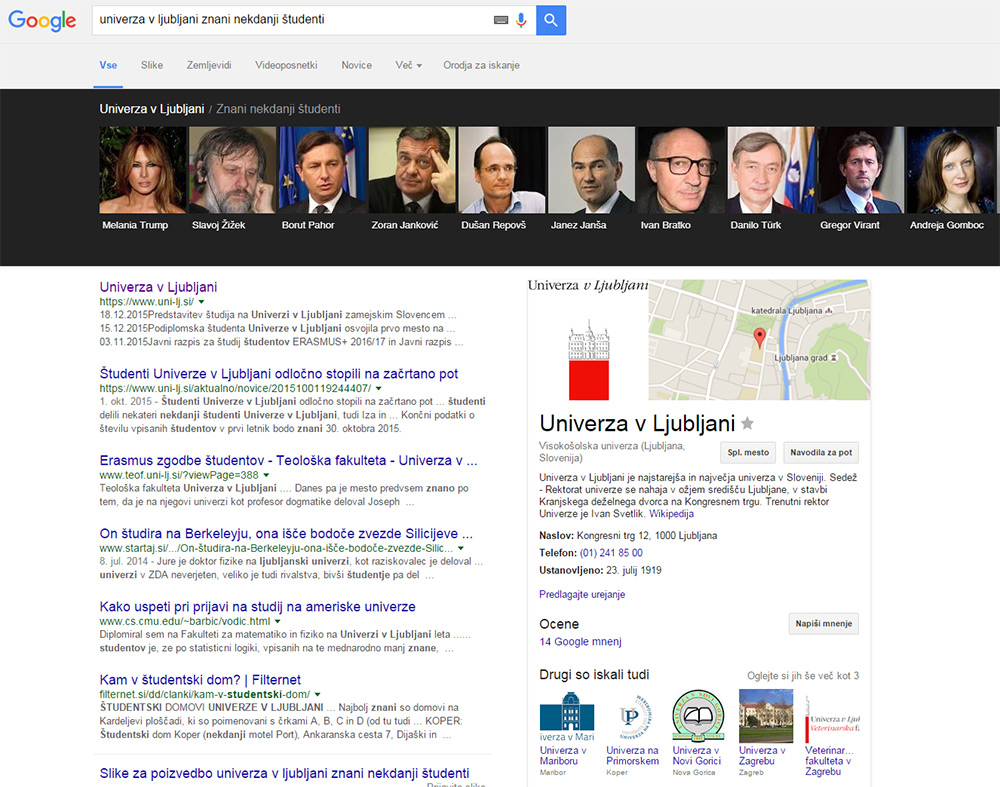Viewport: 1000px width, 787px height.
Task: Switch to the Zemljevidi tab
Action: click(x=209, y=65)
